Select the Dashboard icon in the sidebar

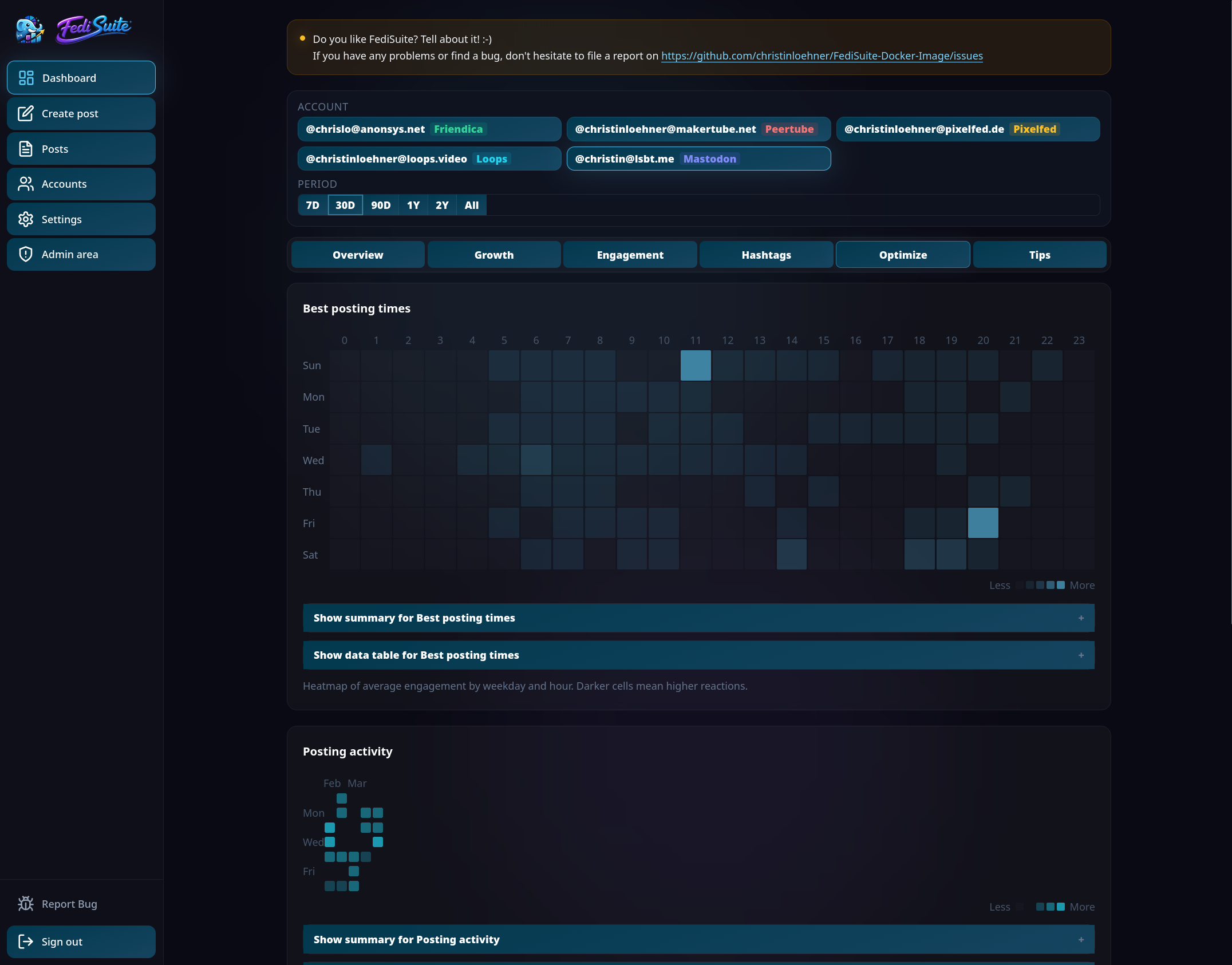(26, 77)
